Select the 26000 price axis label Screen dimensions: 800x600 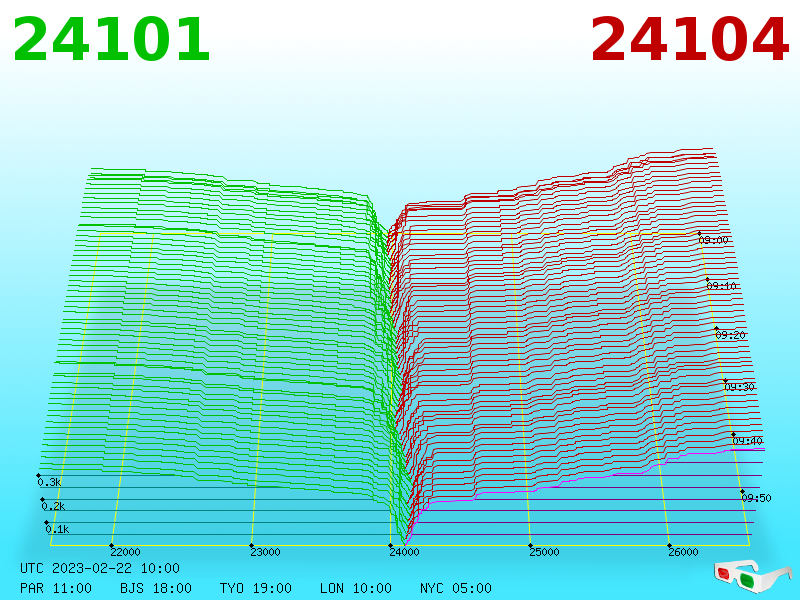click(x=684, y=552)
